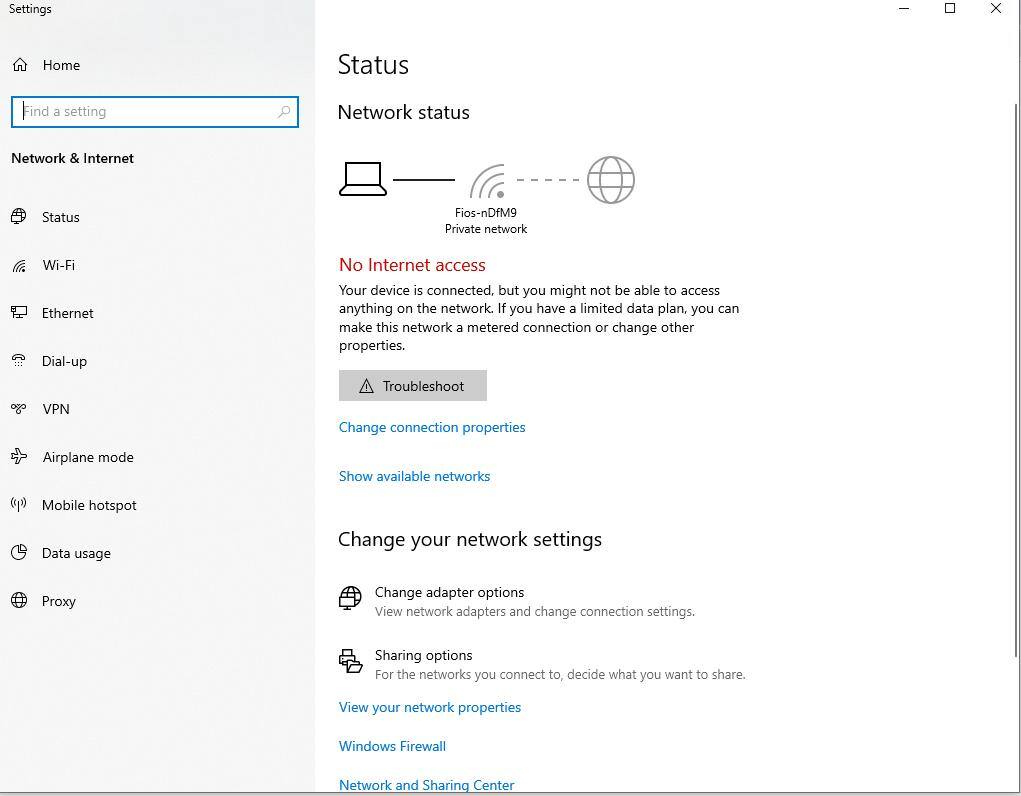Select Change adapter options
Image resolution: width=1021 pixels, height=796 pixels.
449,592
